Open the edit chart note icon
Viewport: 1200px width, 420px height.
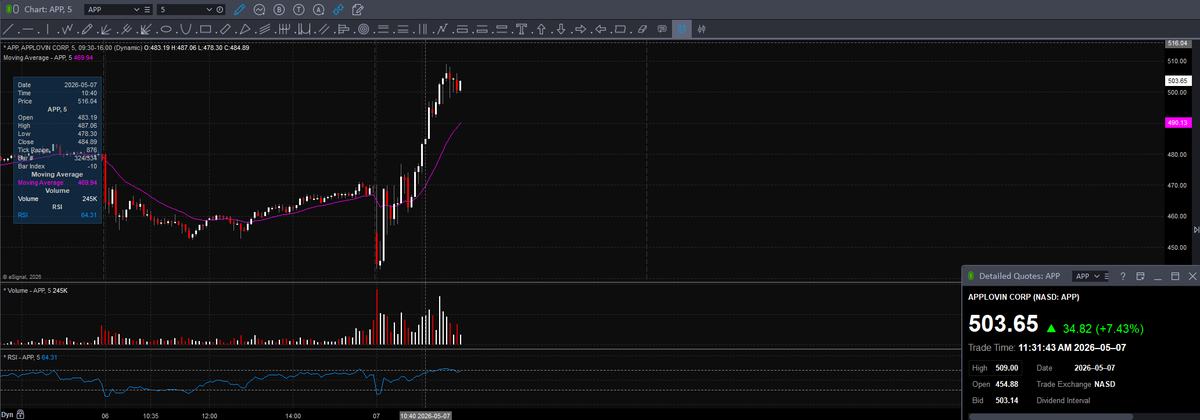[x=356, y=9]
